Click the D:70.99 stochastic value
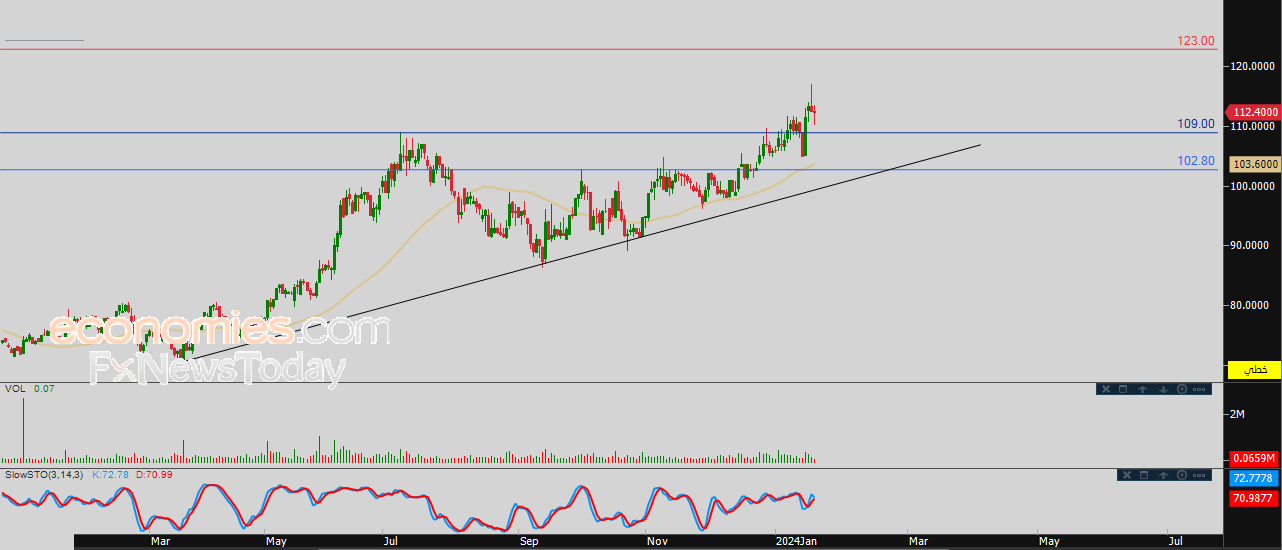 pyautogui.click(x=153, y=474)
